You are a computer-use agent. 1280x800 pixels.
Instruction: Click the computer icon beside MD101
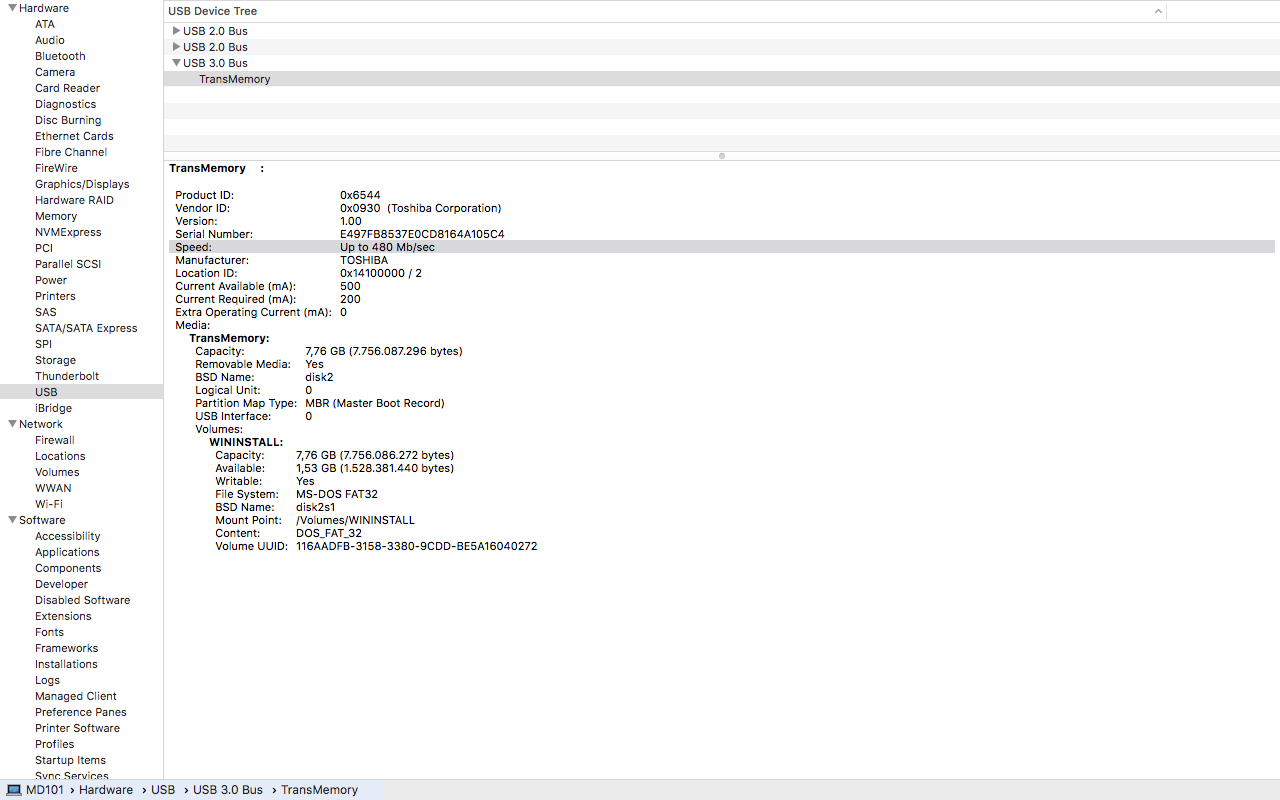tap(14, 790)
